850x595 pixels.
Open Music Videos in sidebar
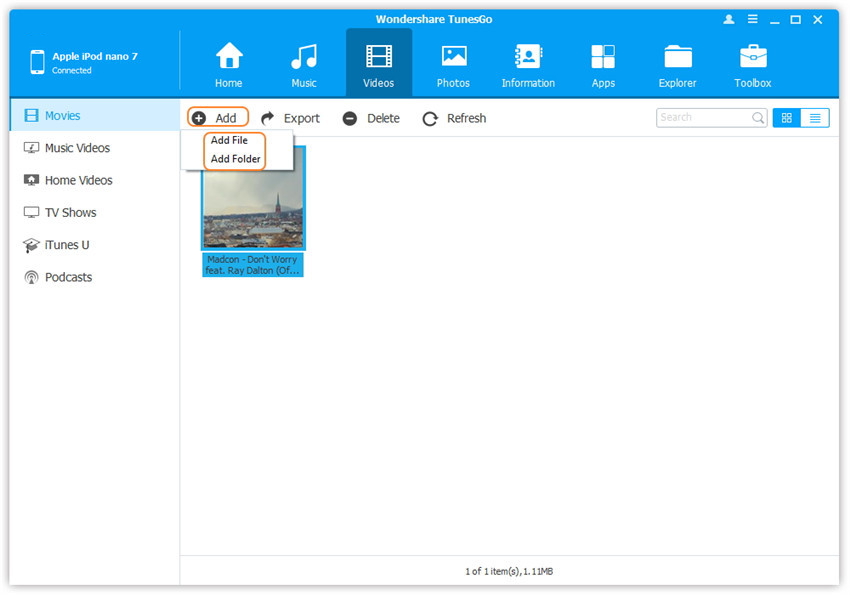click(77, 148)
